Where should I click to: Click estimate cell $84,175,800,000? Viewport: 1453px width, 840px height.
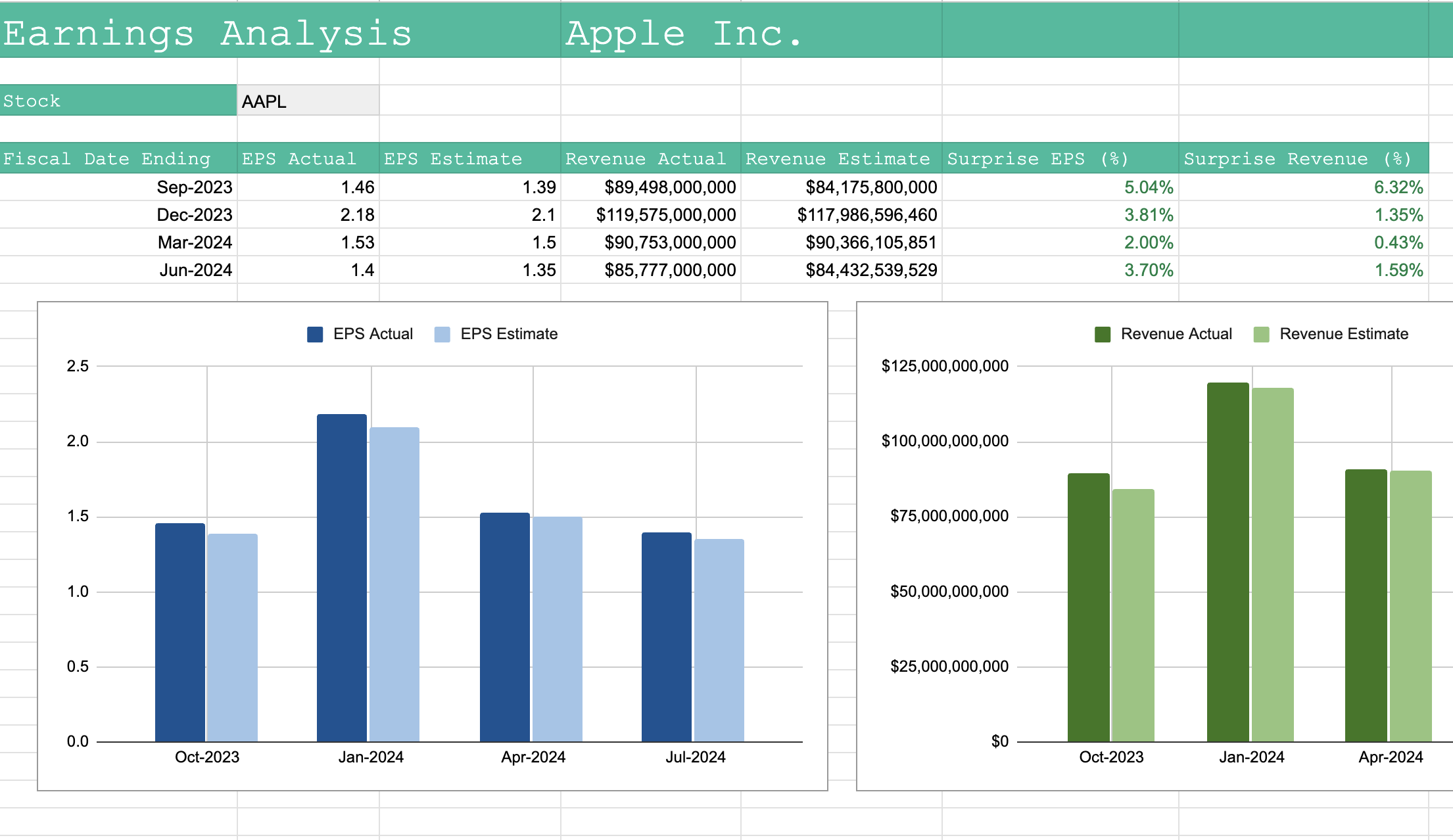842,187
